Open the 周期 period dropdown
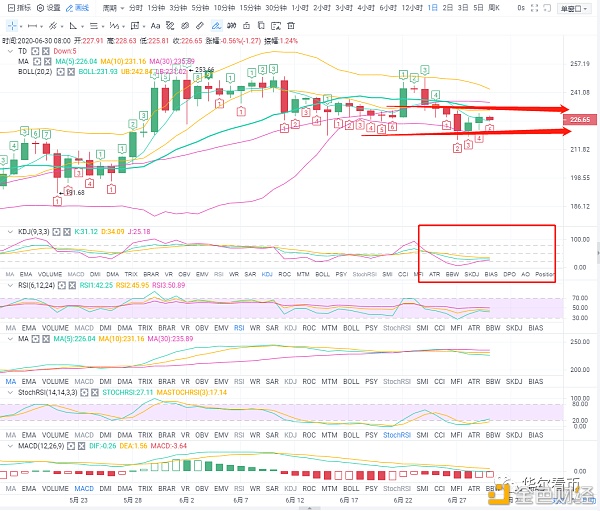 [113, 8]
